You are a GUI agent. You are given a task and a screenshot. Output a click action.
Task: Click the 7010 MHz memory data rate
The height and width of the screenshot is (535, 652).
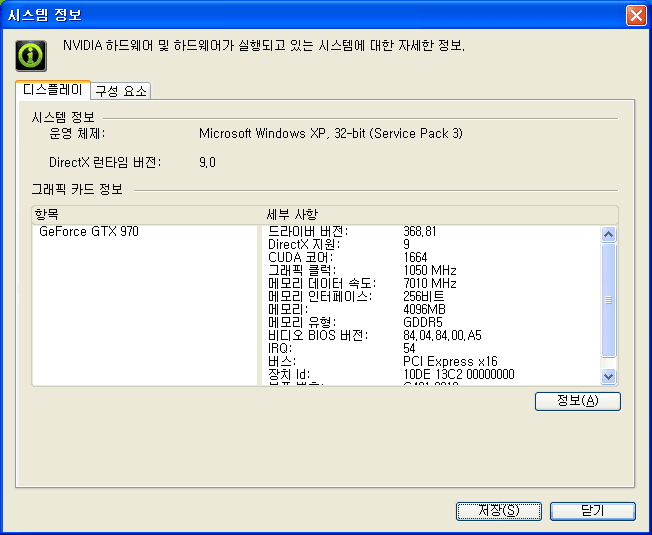[430, 284]
